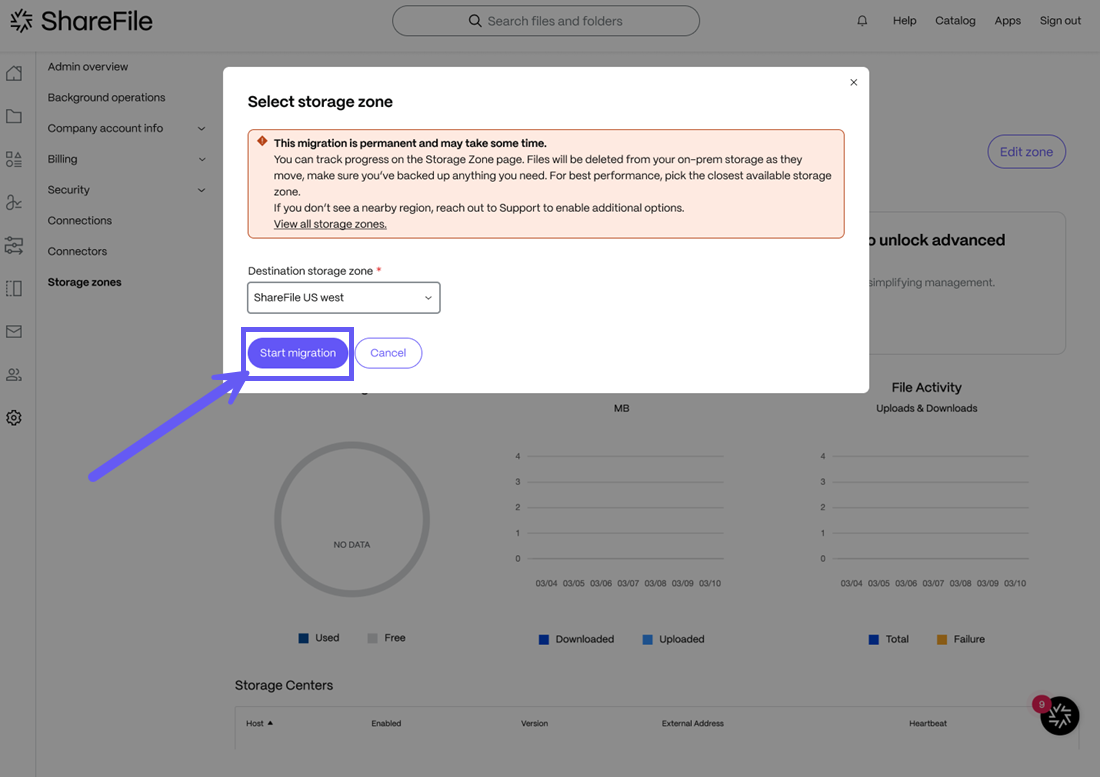Image resolution: width=1100 pixels, height=777 pixels.
Task: Toggle the Downloaded legend swatch
Action: (x=544, y=640)
